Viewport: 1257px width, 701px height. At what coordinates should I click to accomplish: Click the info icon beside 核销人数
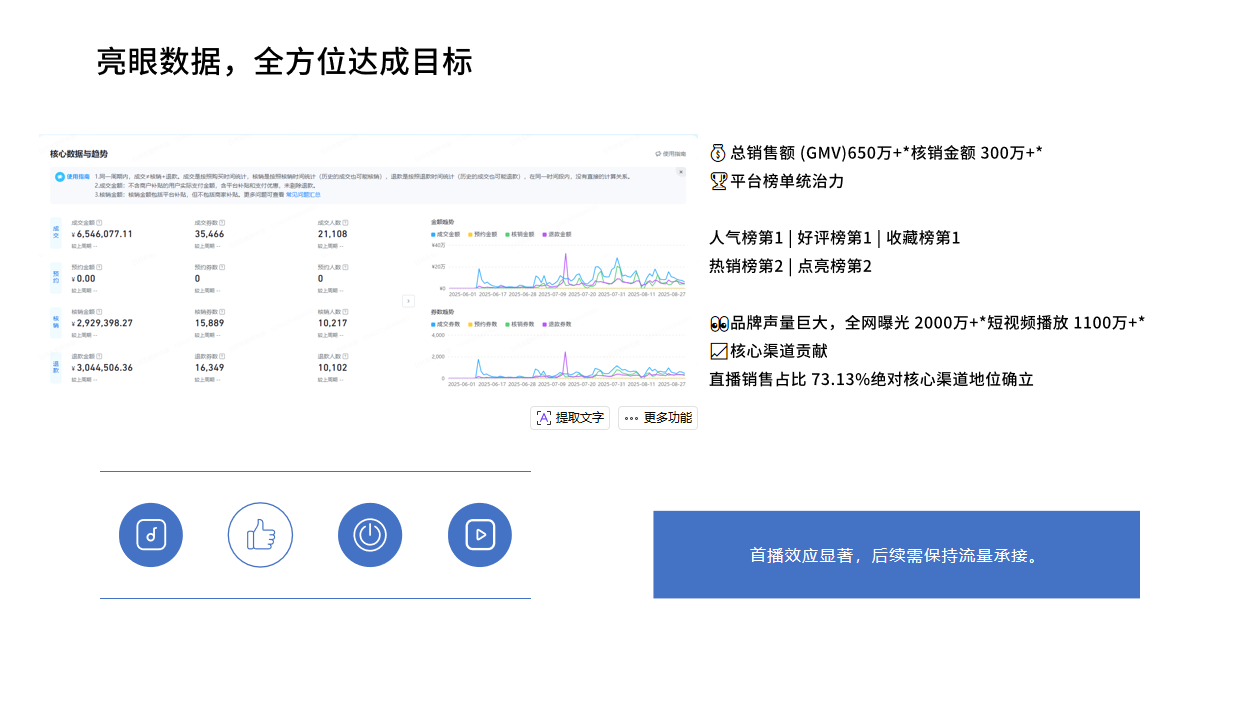click(345, 312)
